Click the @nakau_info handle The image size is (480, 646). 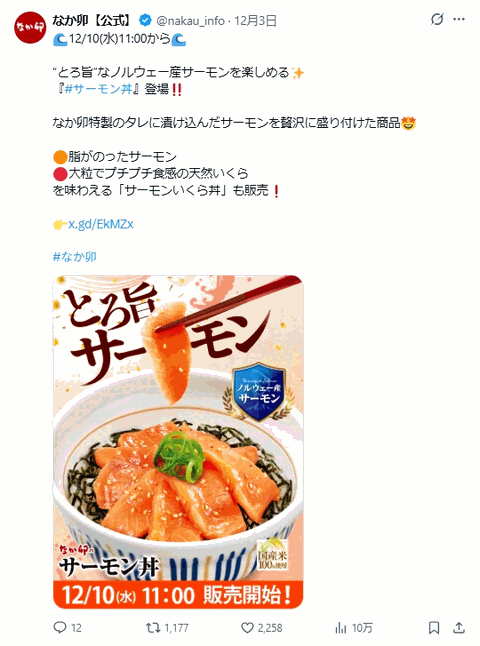coord(190,20)
